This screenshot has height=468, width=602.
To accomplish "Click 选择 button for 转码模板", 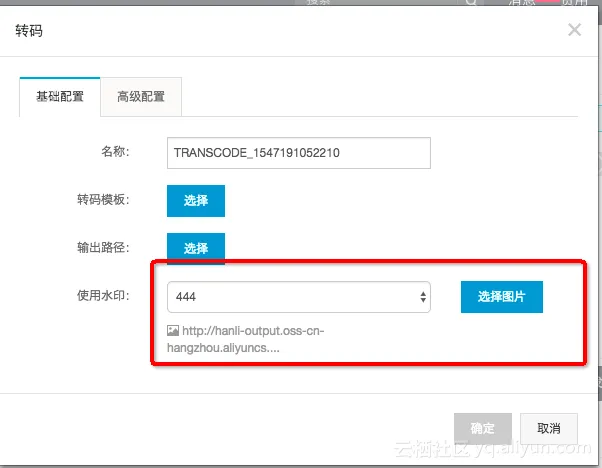I will point(196,201).
